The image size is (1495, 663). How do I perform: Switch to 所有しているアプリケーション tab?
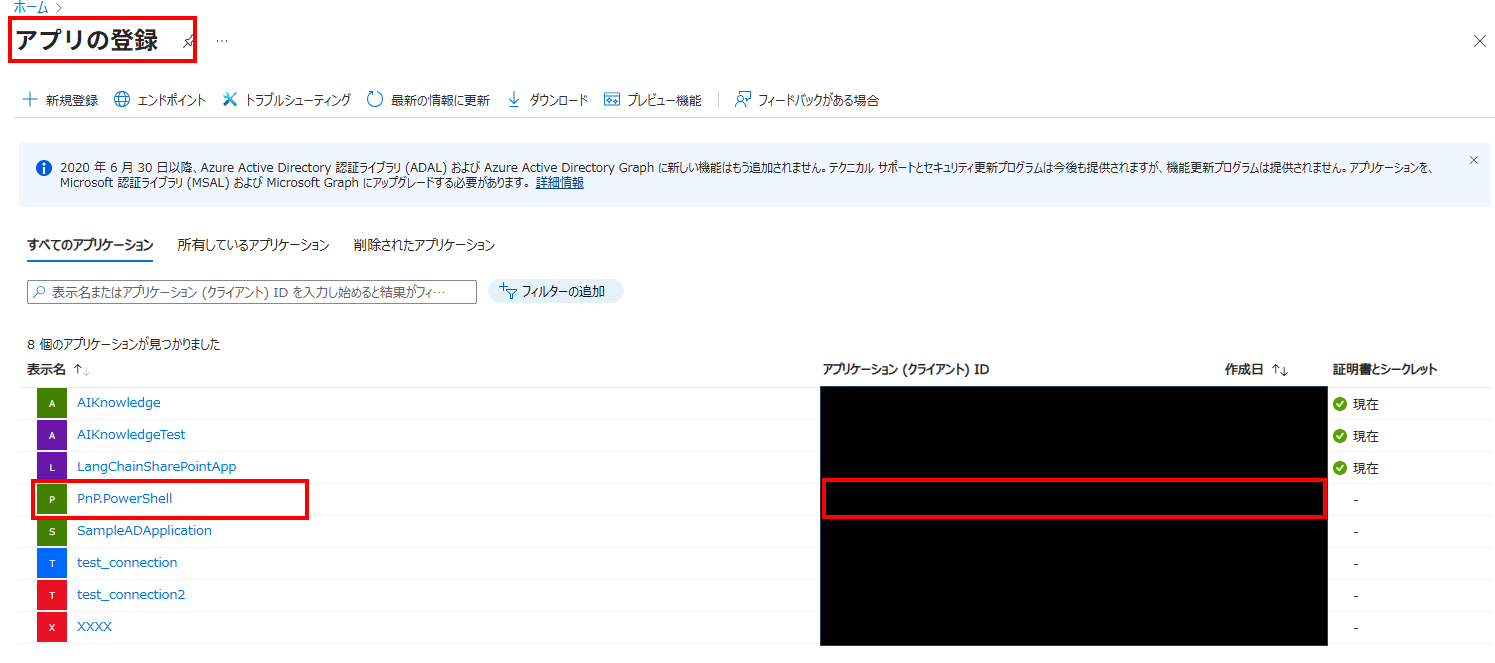pyautogui.click(x=253, y=245)
